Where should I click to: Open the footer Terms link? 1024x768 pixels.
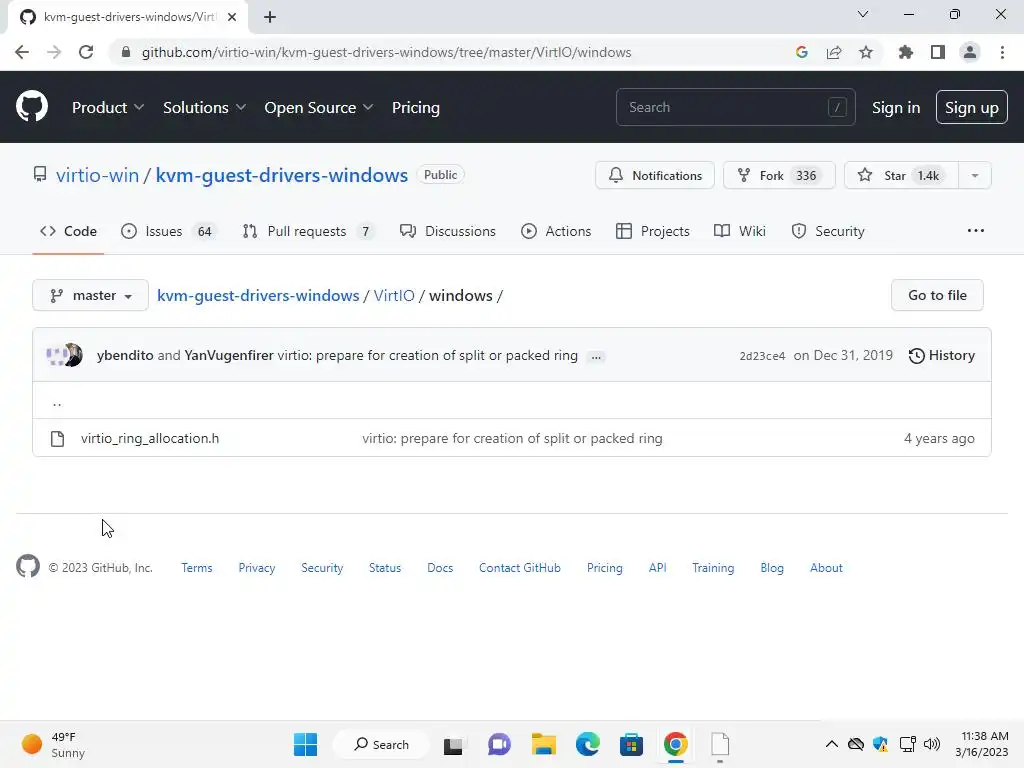pyautogui.click(x=197, y=568)
